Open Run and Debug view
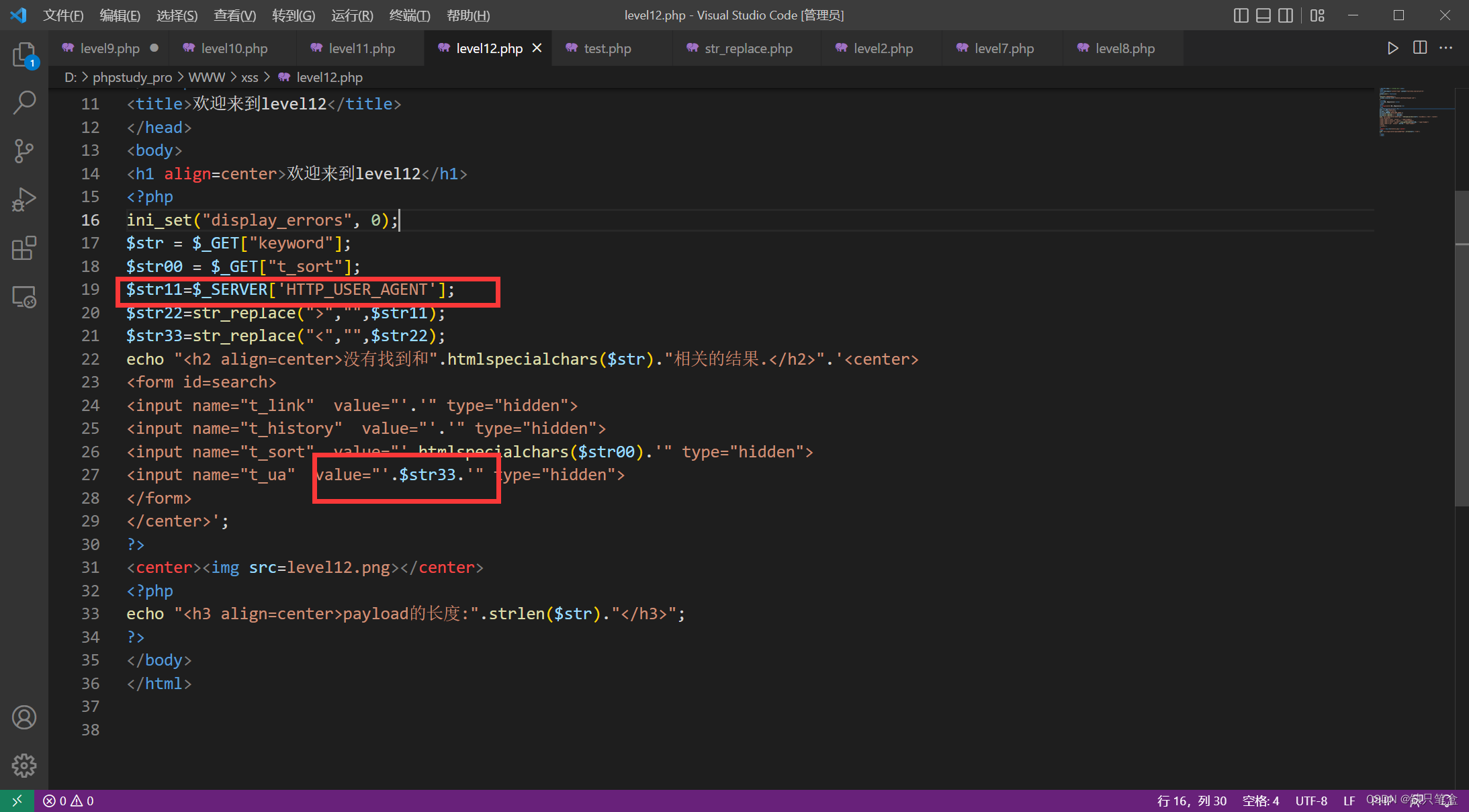This screenshot has width=1469, height=812. click(x=24, y=199)
